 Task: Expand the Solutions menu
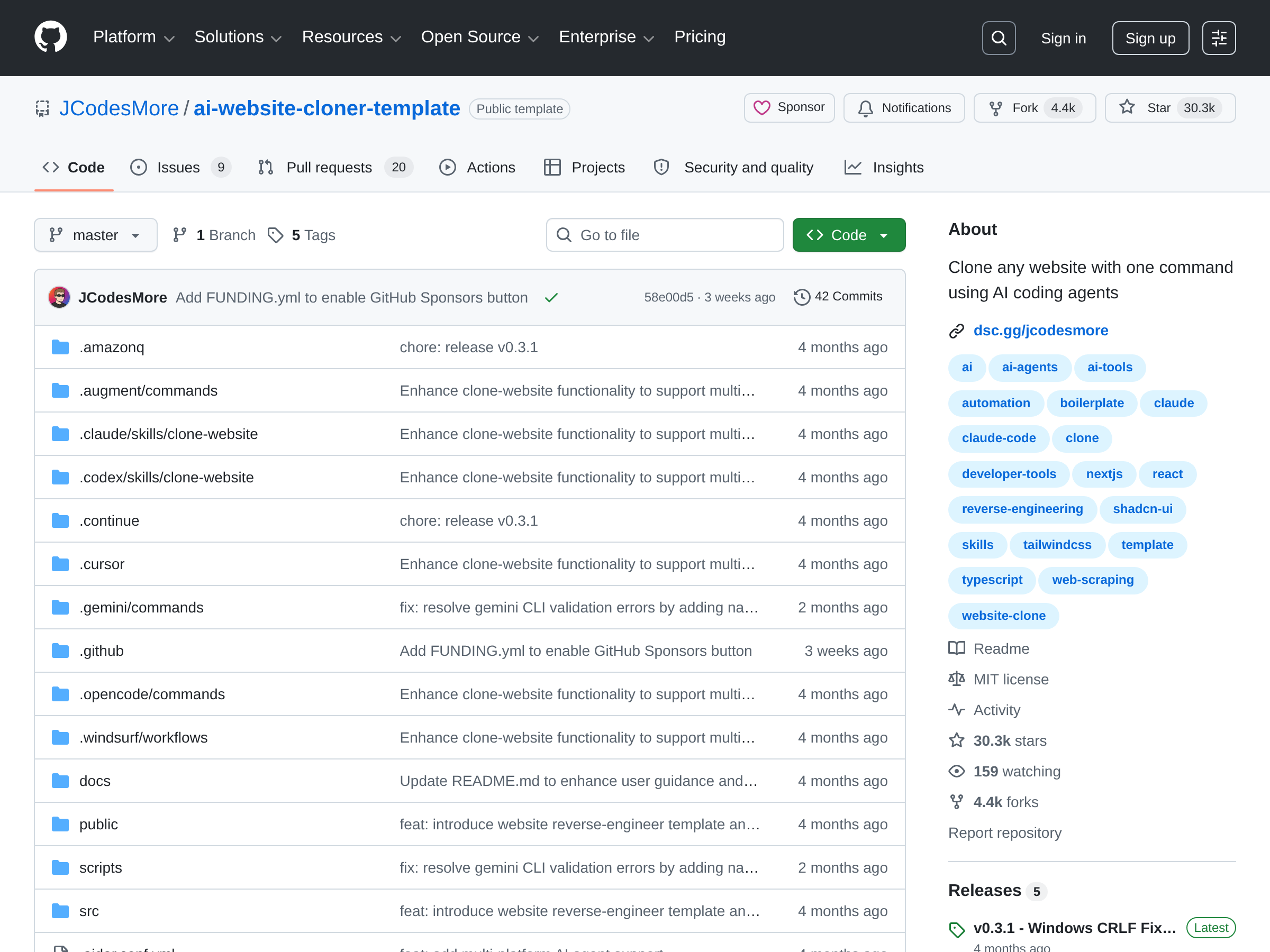click(x=238, y=38)
